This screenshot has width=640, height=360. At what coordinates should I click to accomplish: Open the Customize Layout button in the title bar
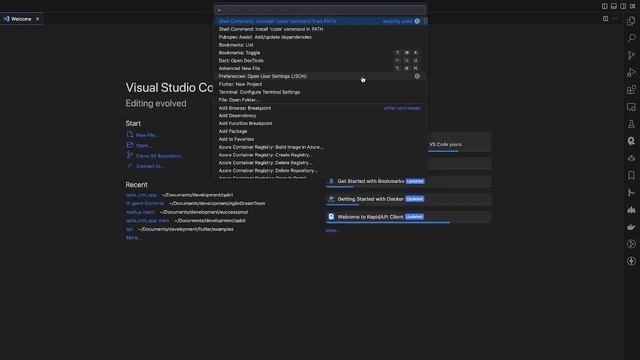(633, 6)
